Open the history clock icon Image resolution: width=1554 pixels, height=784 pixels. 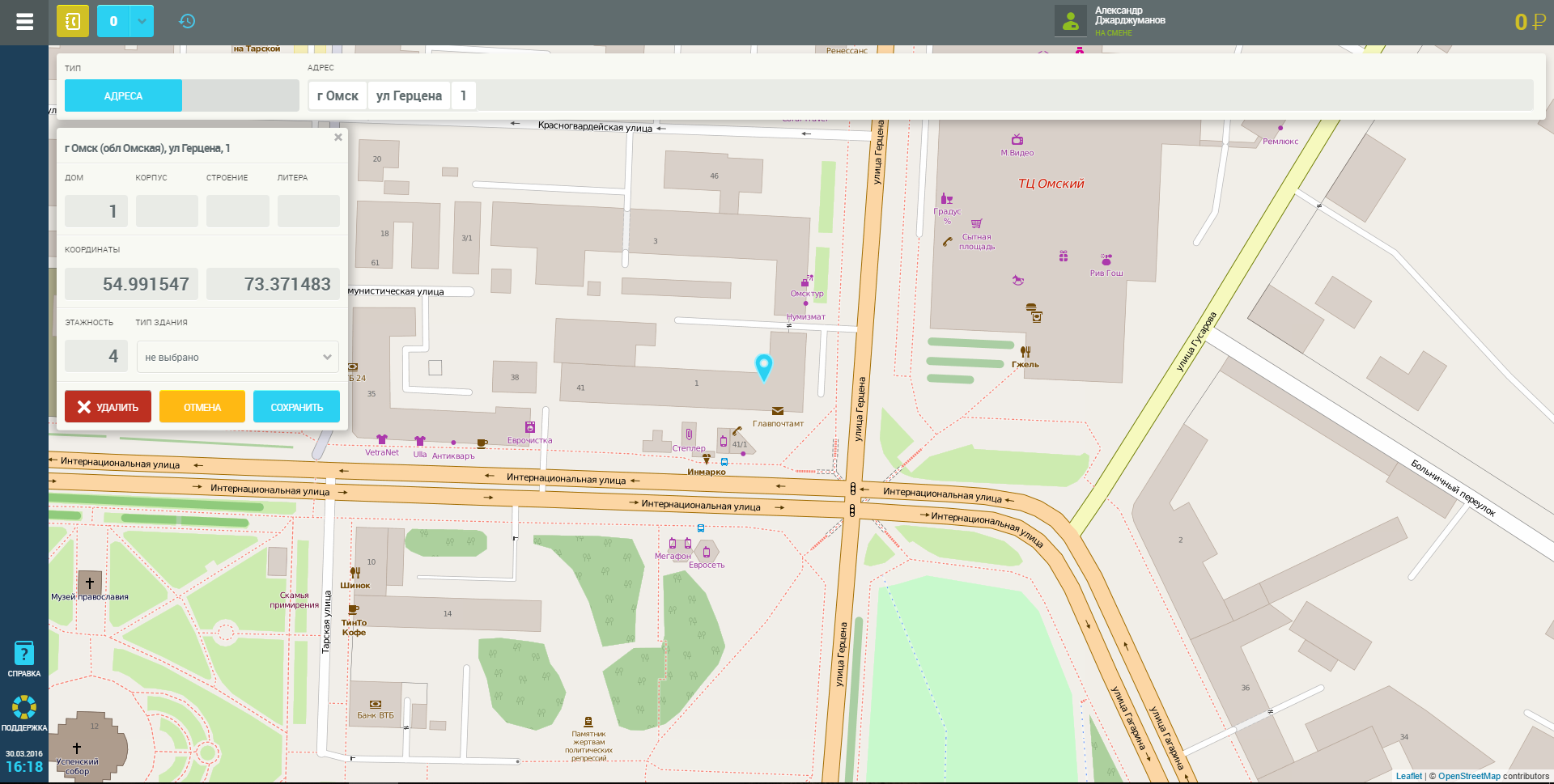click(x=187, y=21)
